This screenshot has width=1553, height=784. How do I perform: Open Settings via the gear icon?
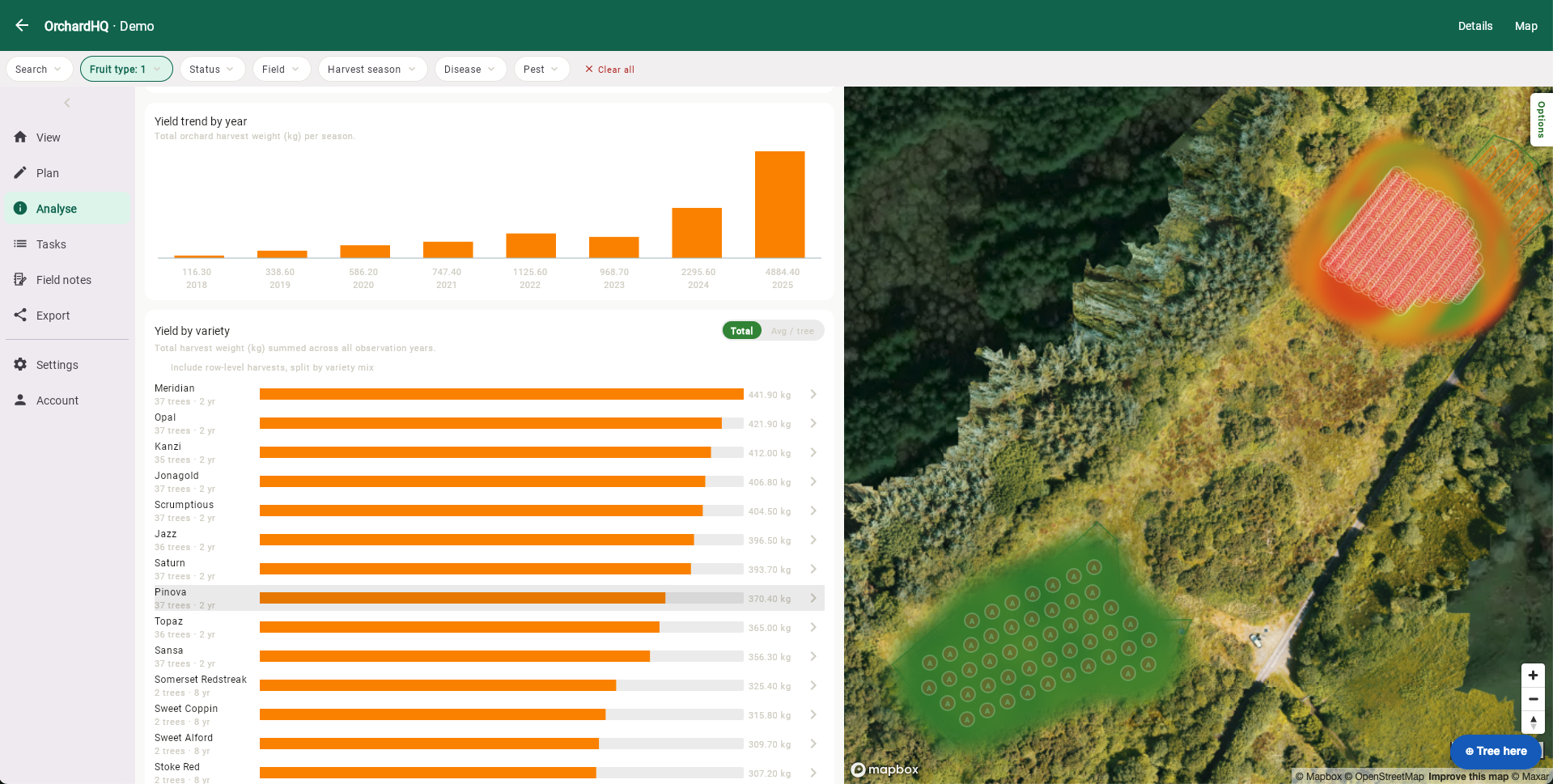tap(20, 365)
